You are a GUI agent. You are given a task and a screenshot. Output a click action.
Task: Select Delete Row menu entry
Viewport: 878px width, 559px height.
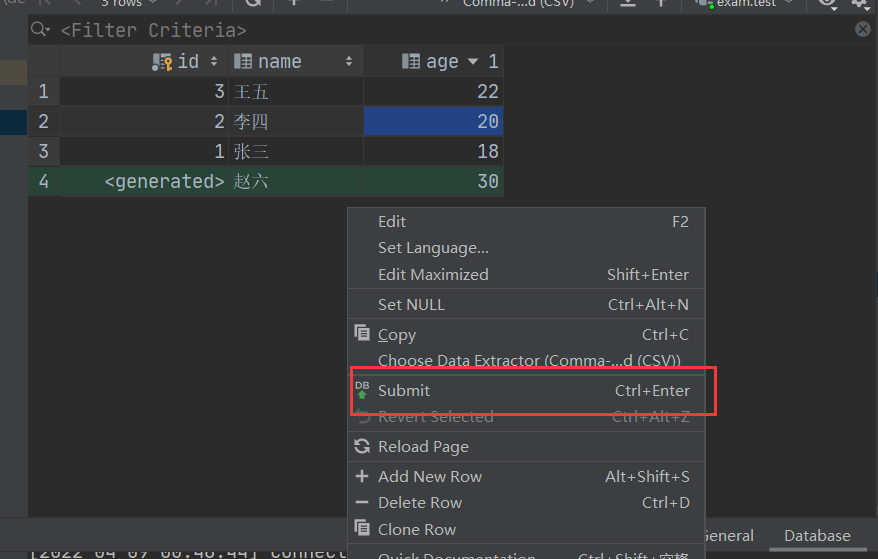[x=526, y=503]
